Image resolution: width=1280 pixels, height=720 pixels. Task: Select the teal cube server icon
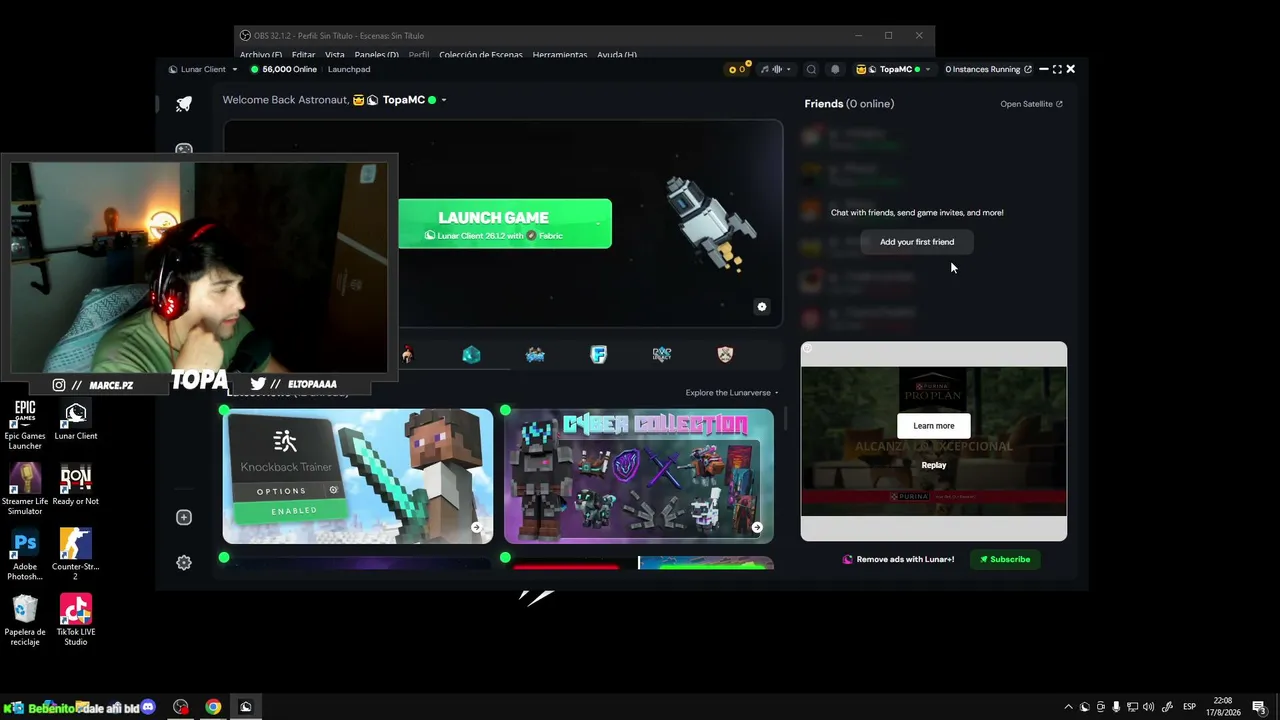[x=471, y=354]
